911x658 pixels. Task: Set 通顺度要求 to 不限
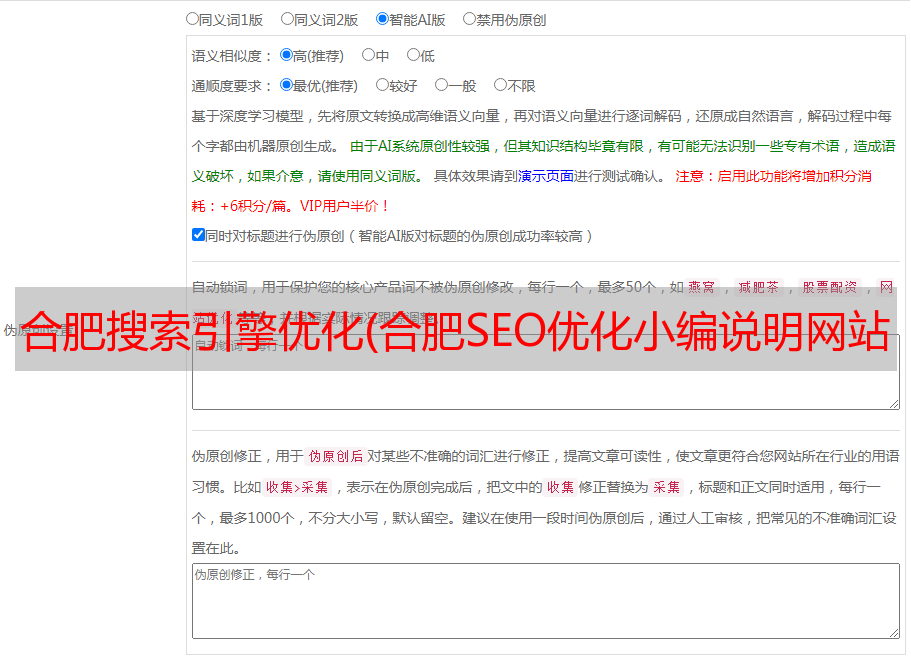[500, 85]
